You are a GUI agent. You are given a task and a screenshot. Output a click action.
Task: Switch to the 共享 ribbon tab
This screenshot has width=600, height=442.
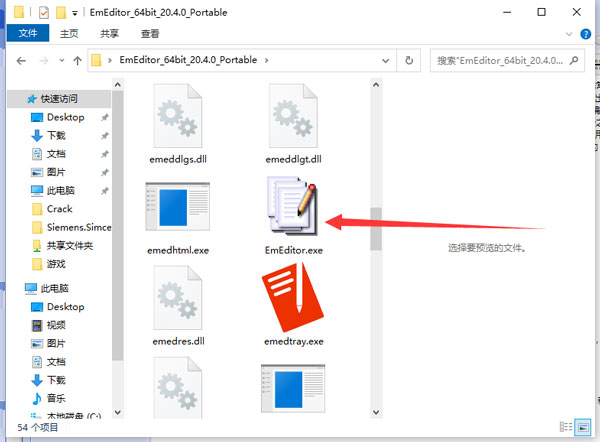(x=109, y=34)
